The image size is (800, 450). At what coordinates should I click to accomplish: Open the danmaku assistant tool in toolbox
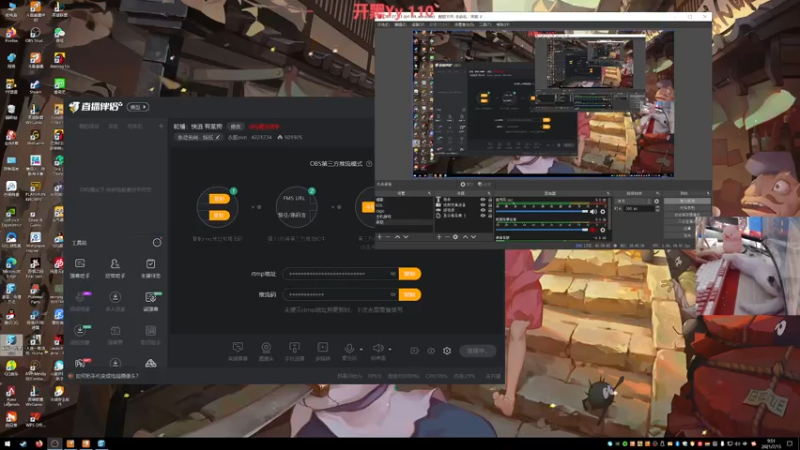pos(80,268)
